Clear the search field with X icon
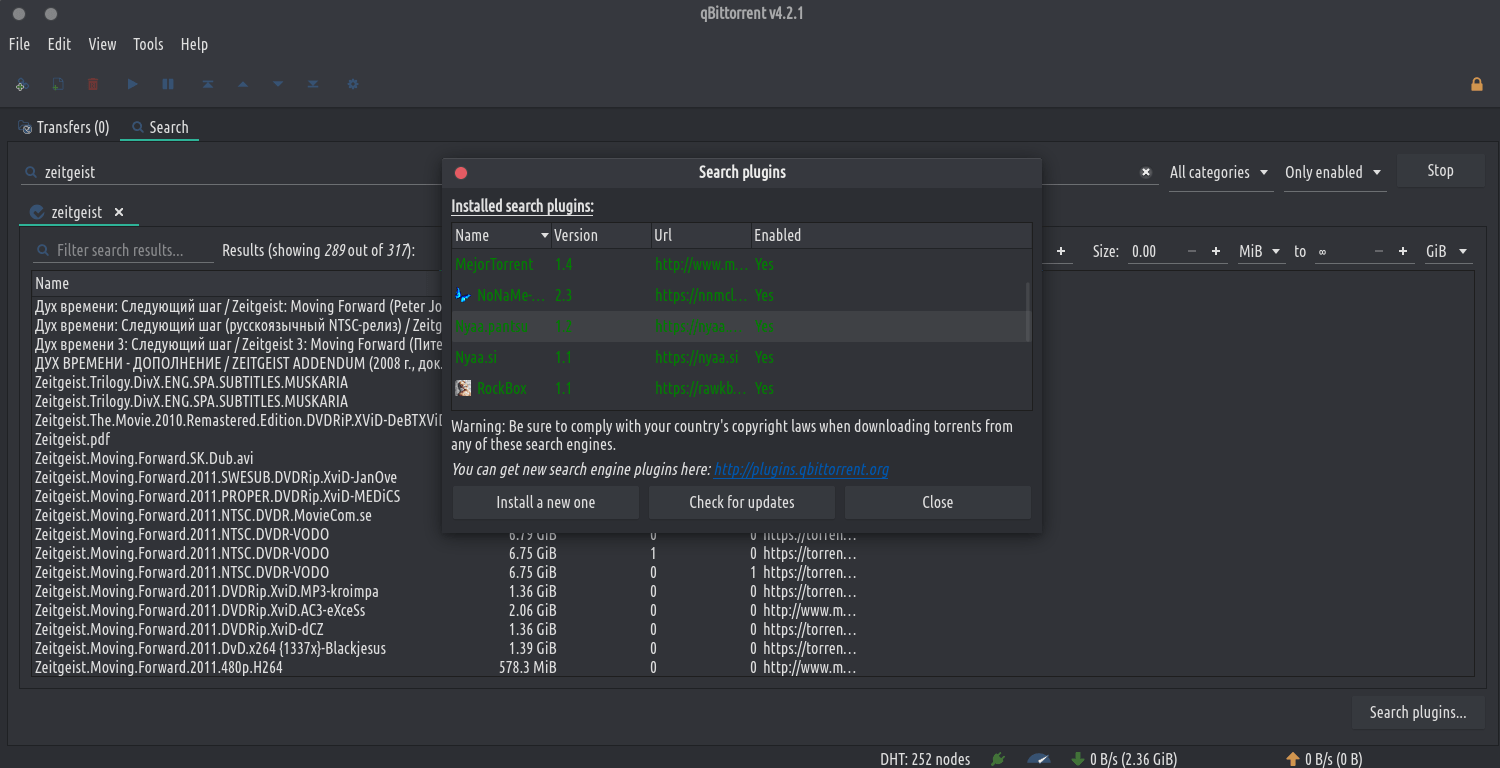 pyautogui.click(x=1146, y=172)
